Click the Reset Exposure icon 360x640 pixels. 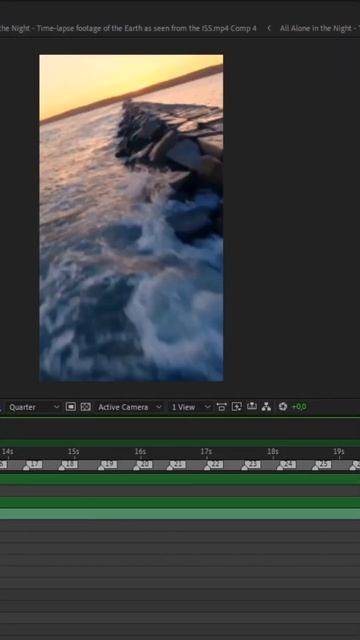tap(282, 407)
